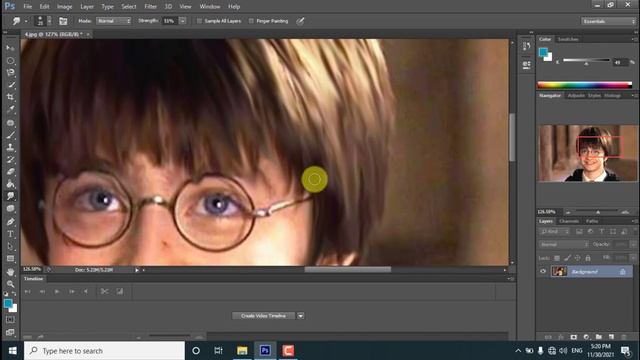Click the color spectrum ramp
This screenshot has height=360, width=640.
[585, 85]
